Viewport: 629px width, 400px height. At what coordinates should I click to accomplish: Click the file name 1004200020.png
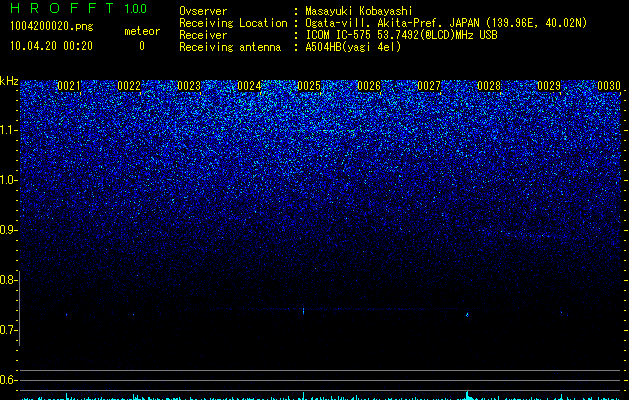51,27
